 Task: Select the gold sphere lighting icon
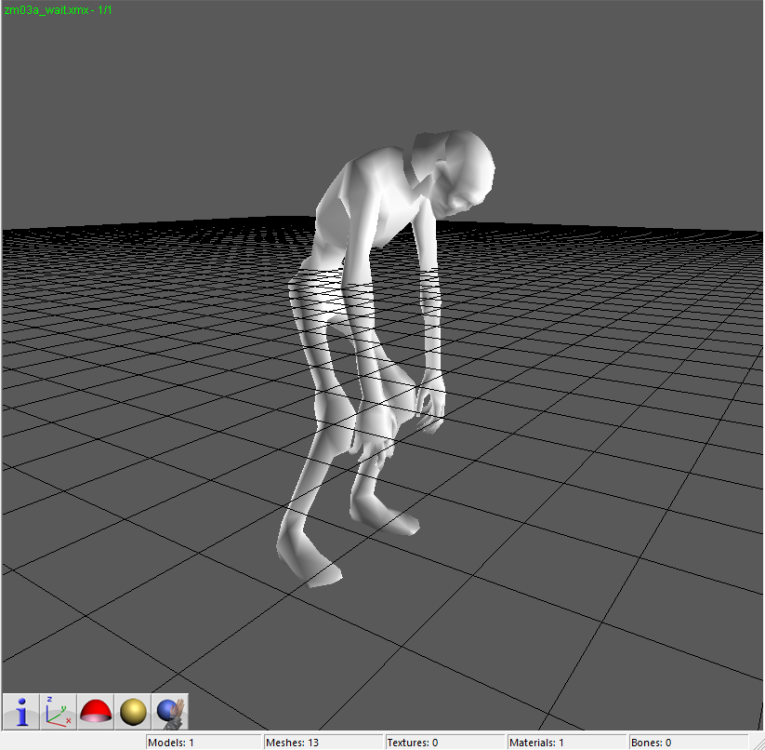[133, 712]
